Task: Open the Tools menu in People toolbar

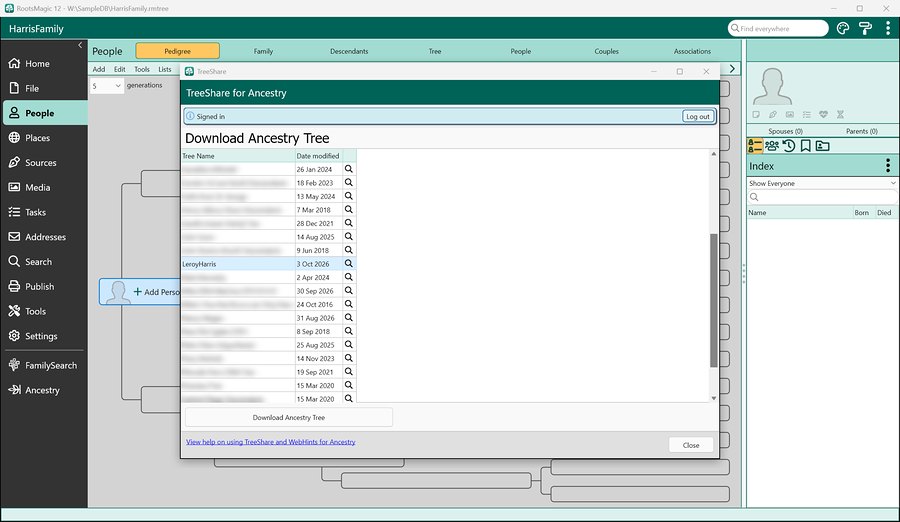Action: click(x=142, y=69)
